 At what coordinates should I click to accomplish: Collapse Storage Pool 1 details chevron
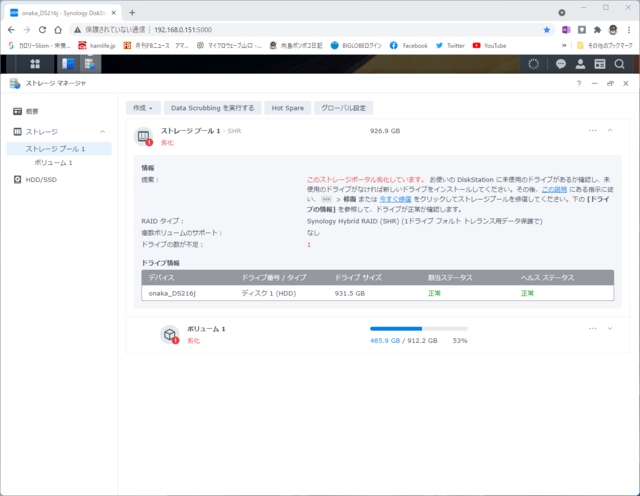coord(610,131)
